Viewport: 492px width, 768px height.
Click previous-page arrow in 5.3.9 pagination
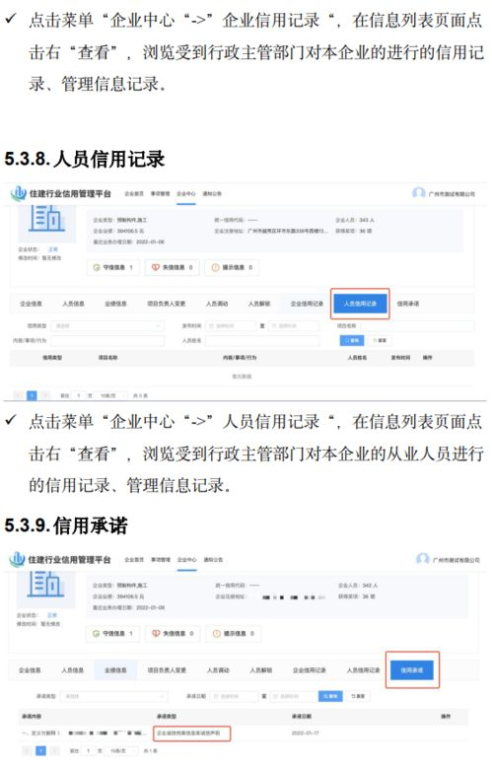point(27,750)
